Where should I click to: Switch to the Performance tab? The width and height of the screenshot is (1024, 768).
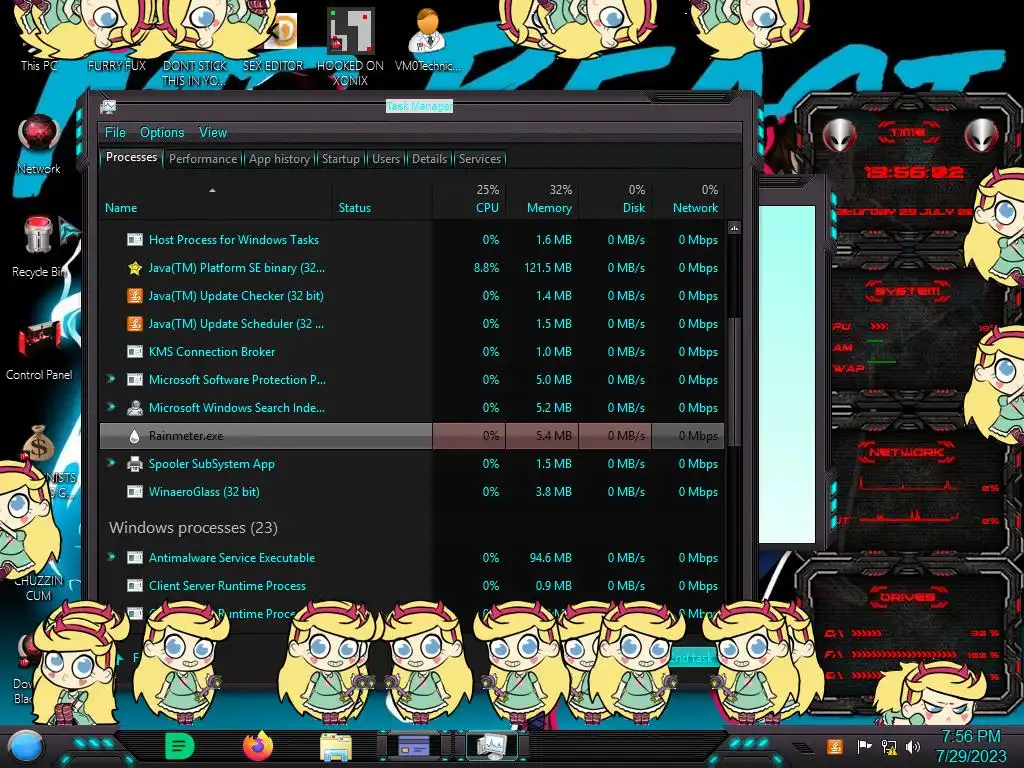click(x=203, y=159)
